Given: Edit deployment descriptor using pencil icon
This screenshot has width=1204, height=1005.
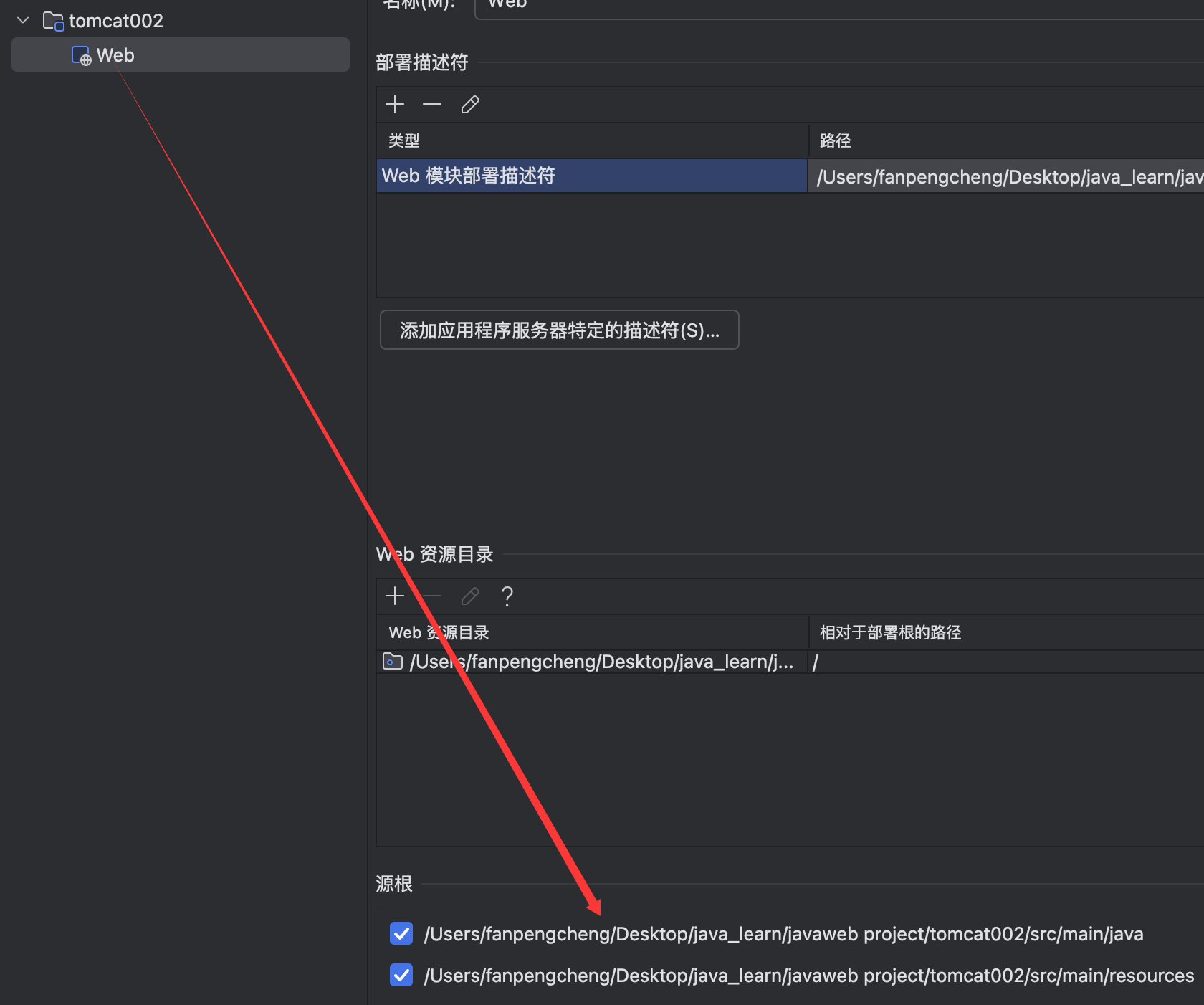Looking at the screenshot, I should [470, 105].
